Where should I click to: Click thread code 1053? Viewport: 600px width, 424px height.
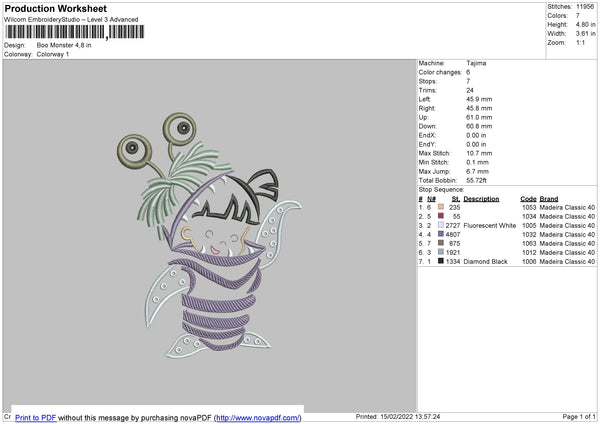pos(529,207)
